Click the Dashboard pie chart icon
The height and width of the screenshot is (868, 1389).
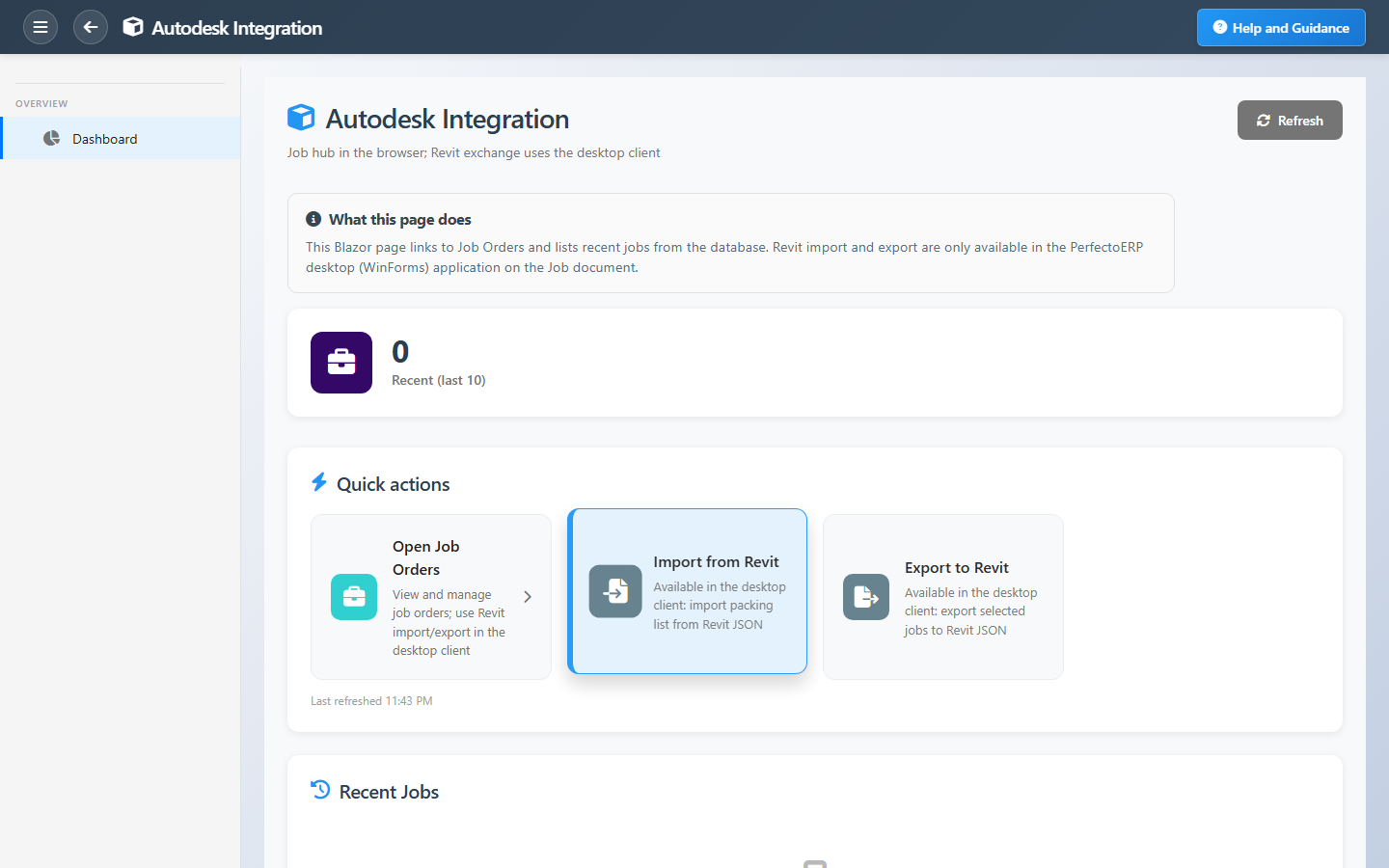[52, 139]
